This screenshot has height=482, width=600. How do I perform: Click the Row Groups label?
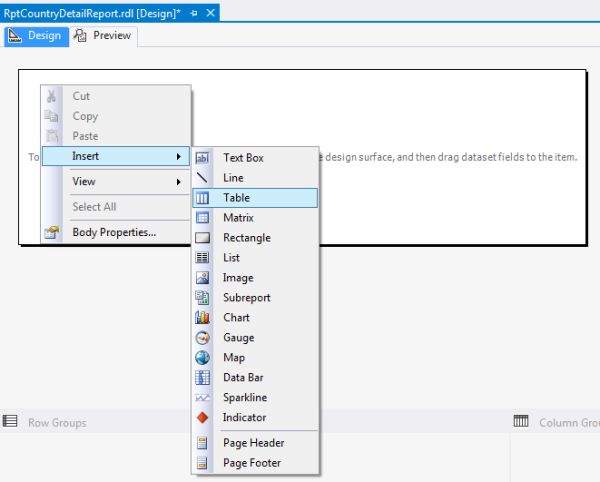[x=57, y=423]
